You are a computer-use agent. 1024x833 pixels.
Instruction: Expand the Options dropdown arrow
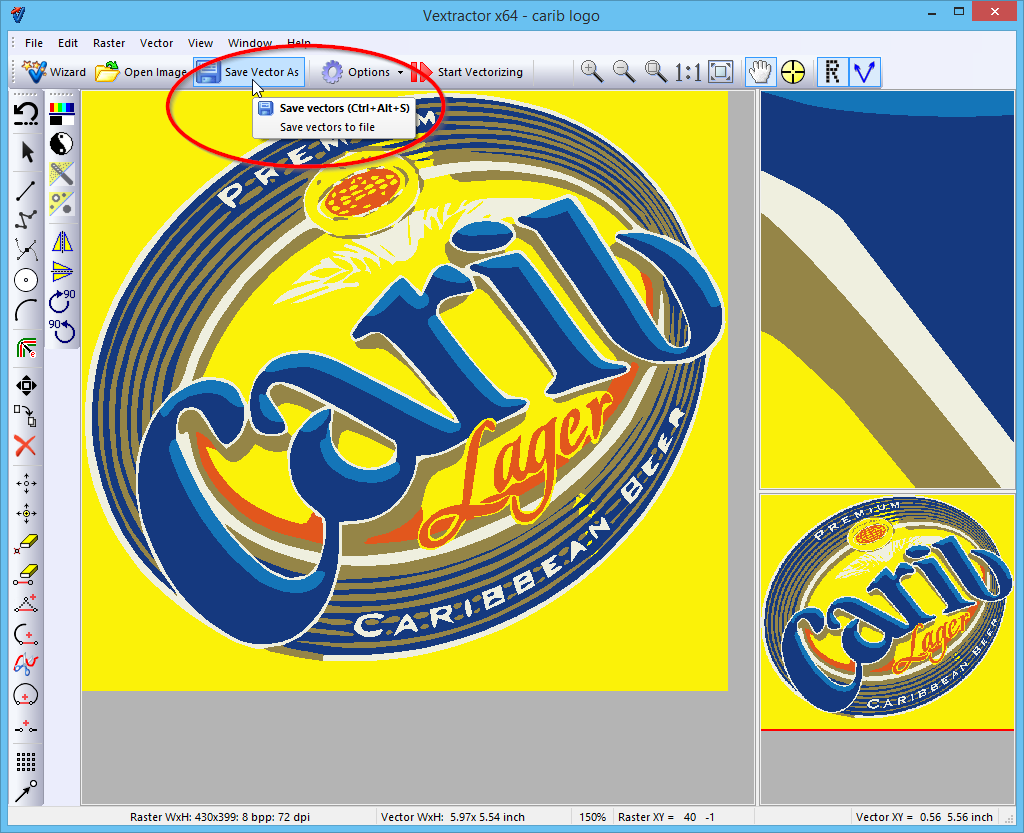[x=400, y=72]
